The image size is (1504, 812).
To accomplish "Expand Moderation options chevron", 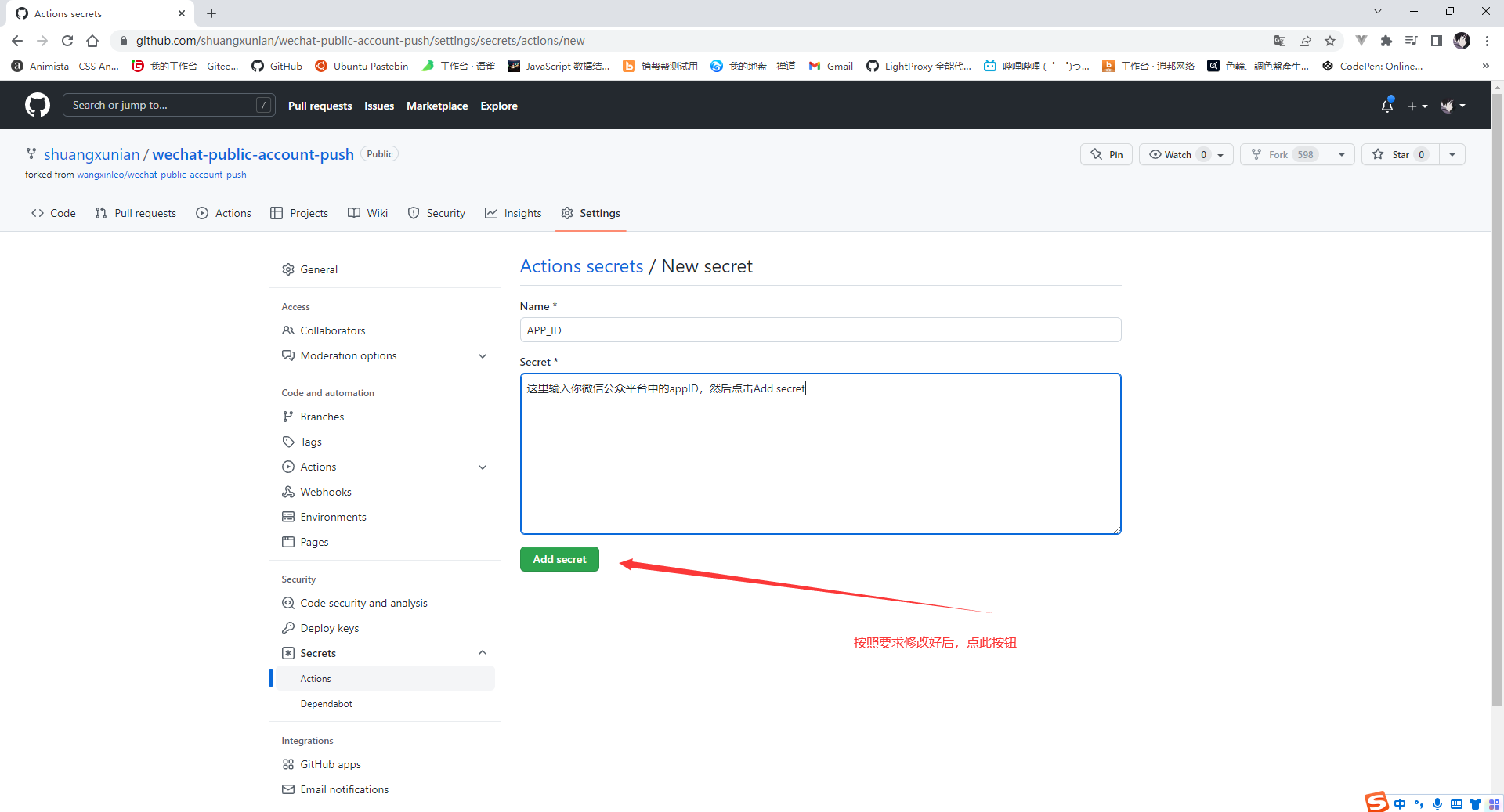I will pos(483,355).
